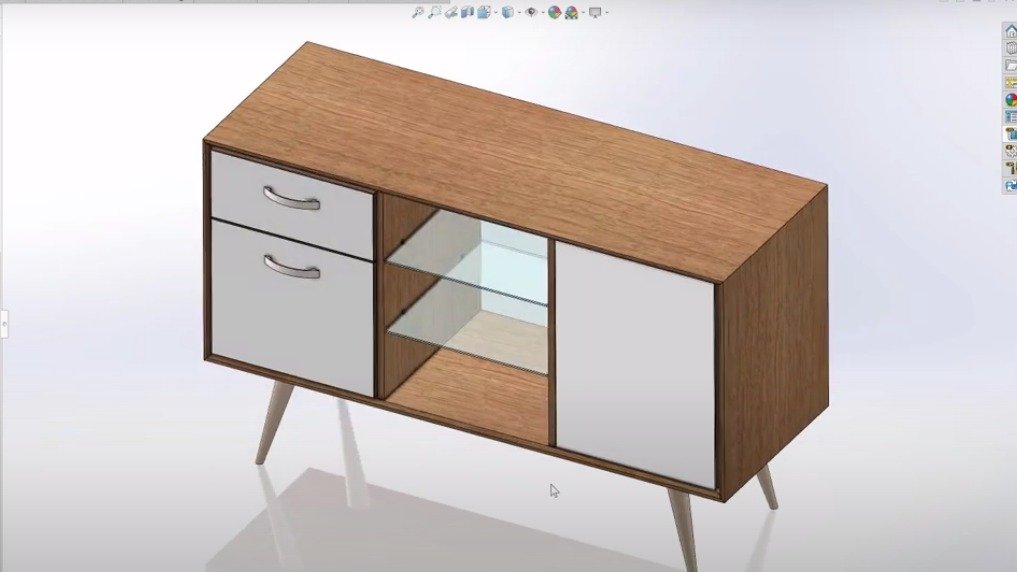Open the View Palette task pane tab
Viewport: 1017px width, 572px height.
[1010, 83]
